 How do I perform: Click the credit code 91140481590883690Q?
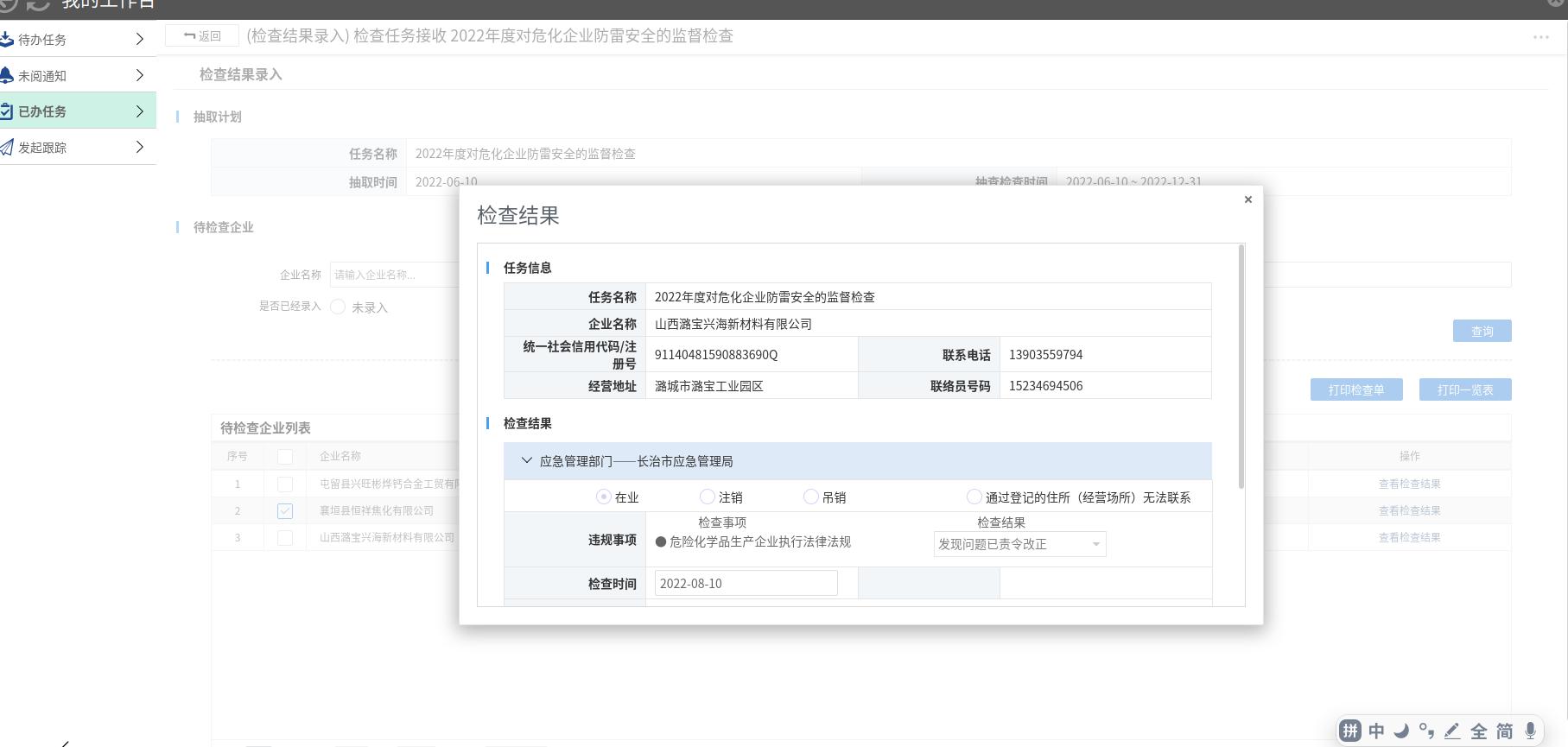[716, 355]
